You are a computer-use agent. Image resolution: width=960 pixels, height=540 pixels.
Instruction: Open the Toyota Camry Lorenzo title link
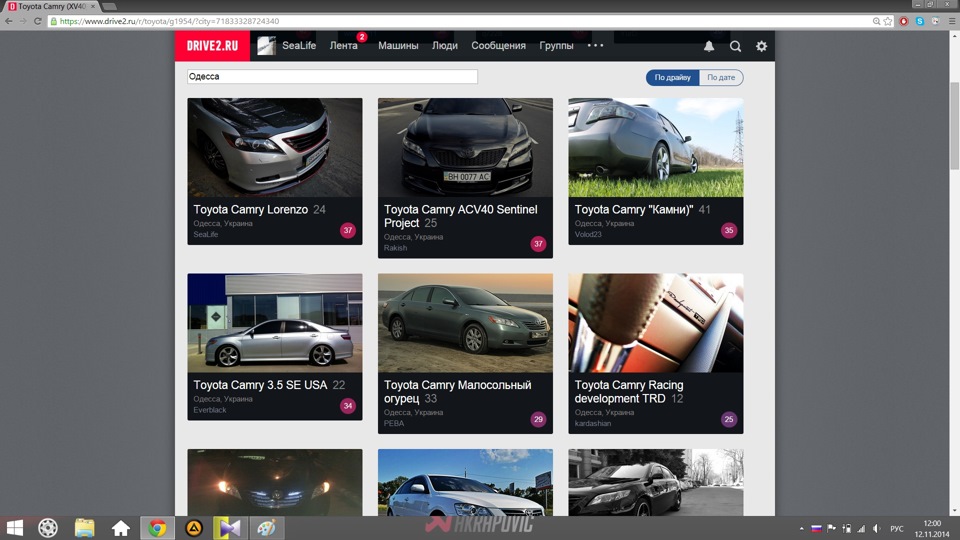click(250, 209)
